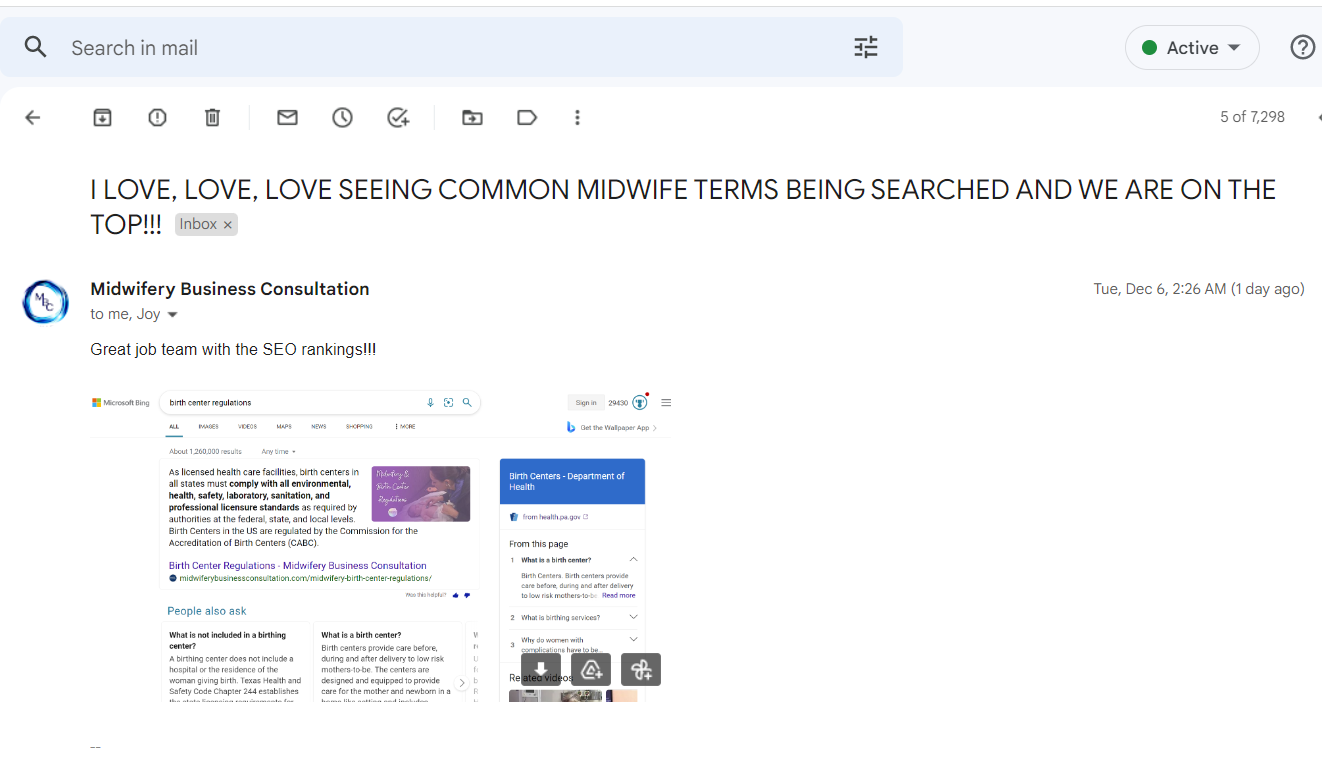Show search options filter icon
The width and height of the screenshot is (1322, 767).
tap(866, 47)
